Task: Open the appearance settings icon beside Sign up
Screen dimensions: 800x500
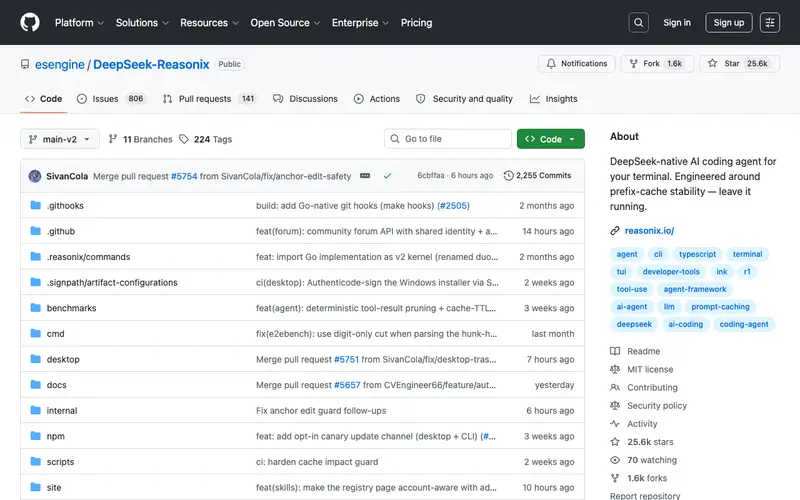Action: coord(769,22)
